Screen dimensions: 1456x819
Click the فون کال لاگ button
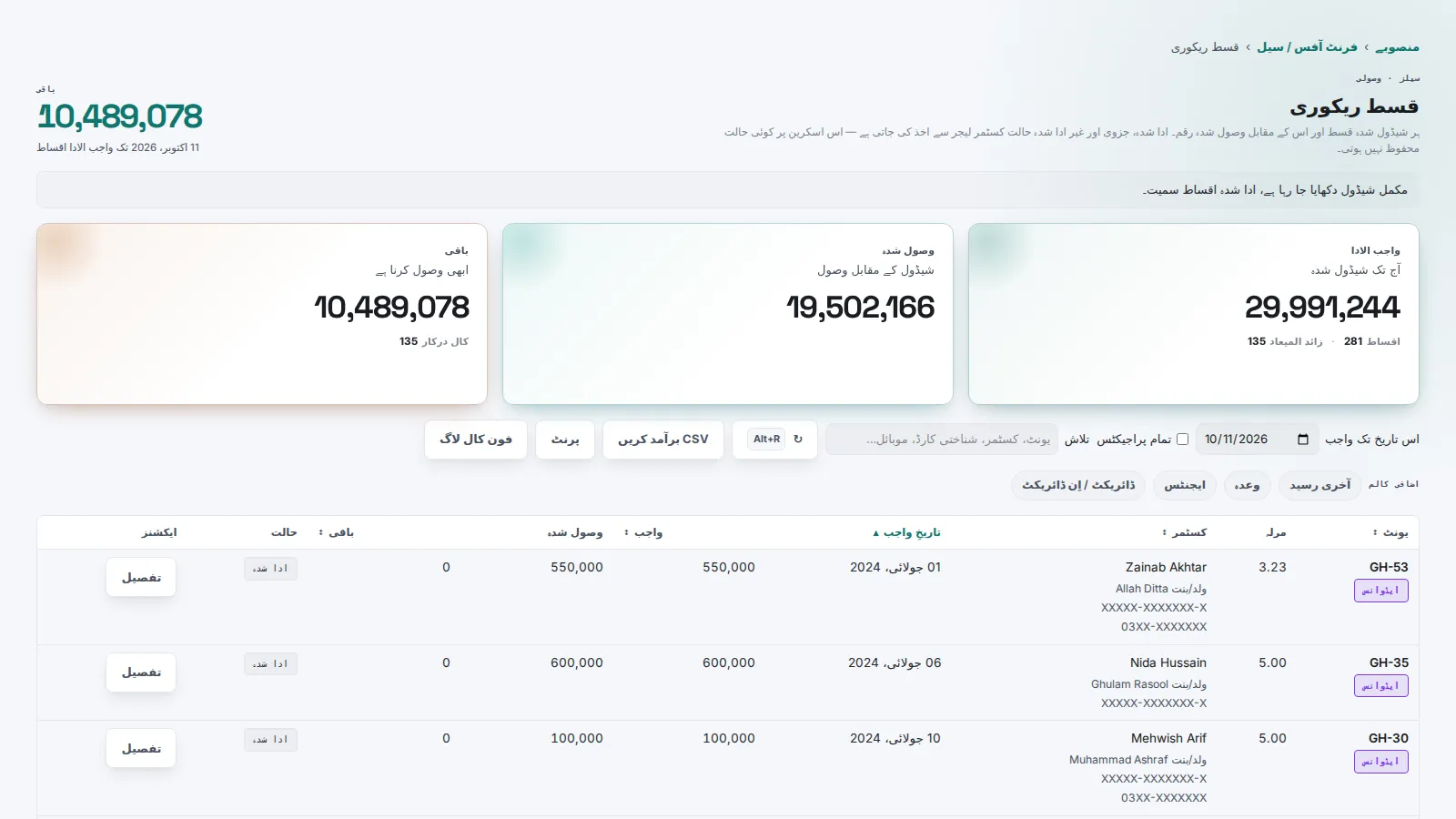click(476, 440)
